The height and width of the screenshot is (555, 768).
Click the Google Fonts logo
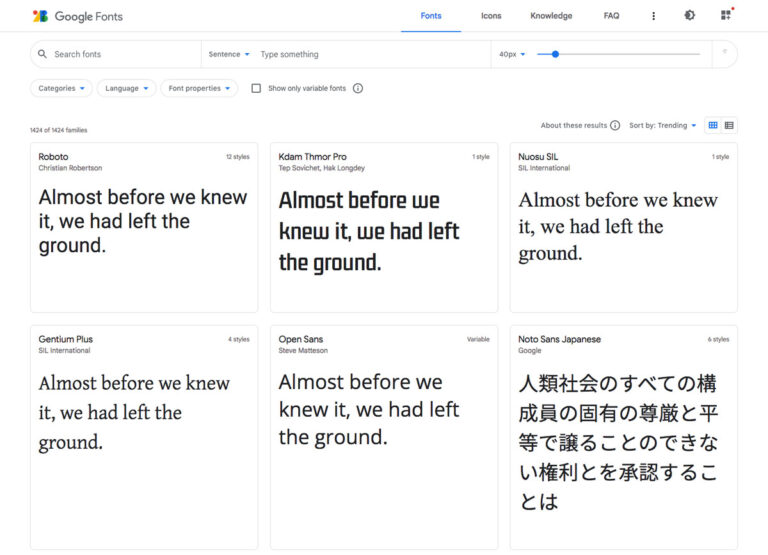click(x=77, y=16)
